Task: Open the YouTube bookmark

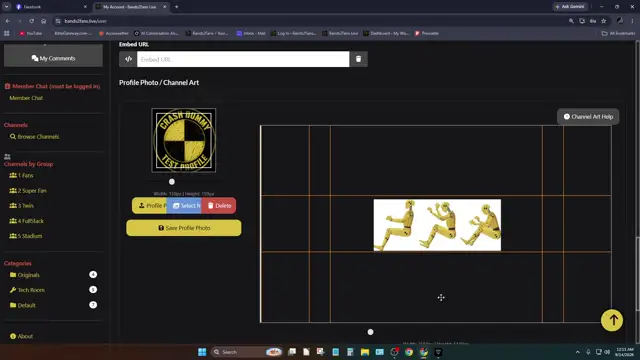Action: point(31,33)
